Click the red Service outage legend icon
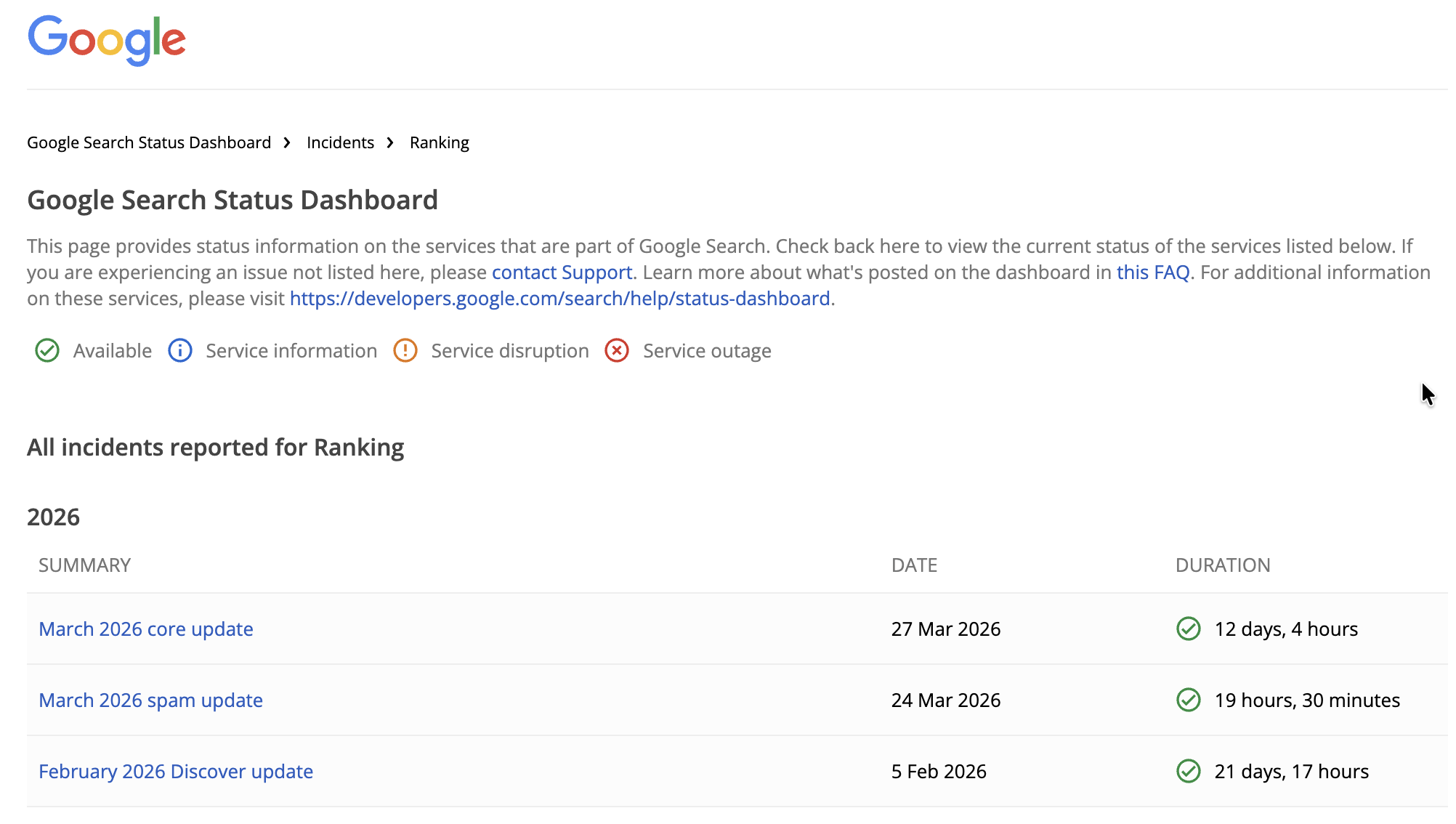 pyautogui.click(x=617, y=351)
